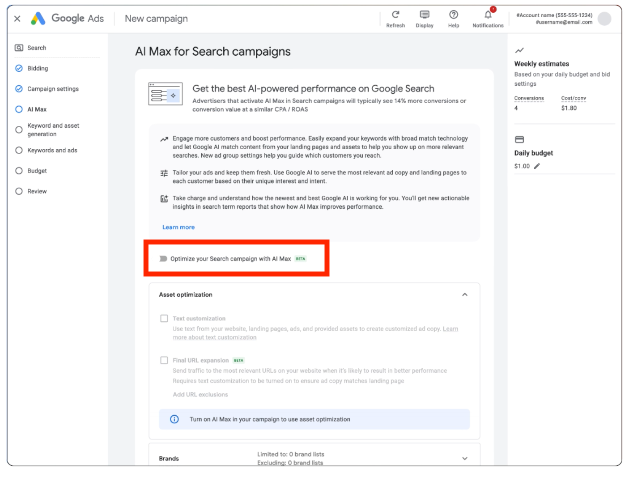The height and width of the screenshot is (480, 639).
Task: Click the BETA badge next to AI Max toggle
Action: pyautogui.click(x=300, y=259)
